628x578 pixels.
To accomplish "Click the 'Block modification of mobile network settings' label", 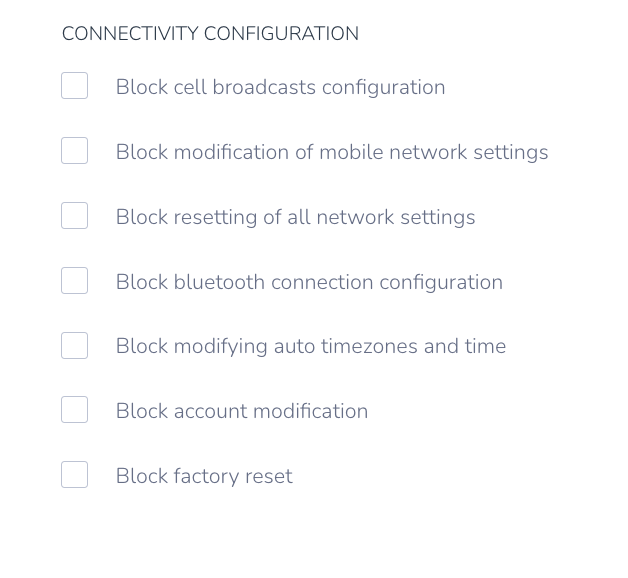I will click(332, 152).
